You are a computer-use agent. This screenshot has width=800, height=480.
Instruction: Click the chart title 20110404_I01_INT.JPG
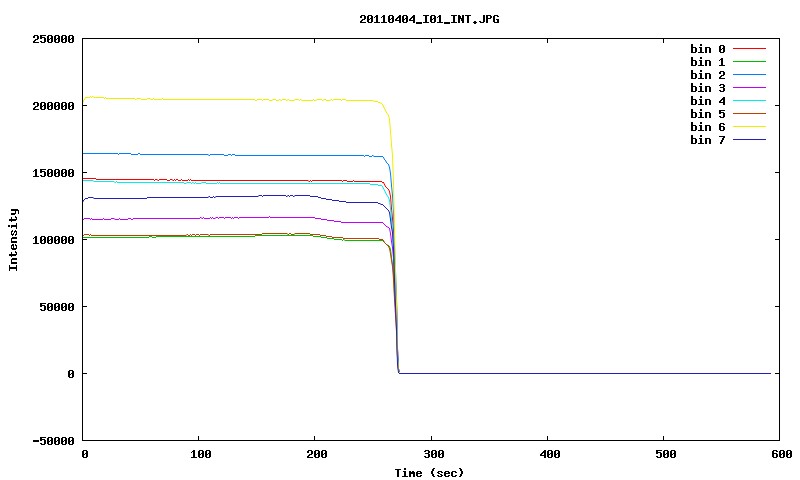(x=429, y=19)
